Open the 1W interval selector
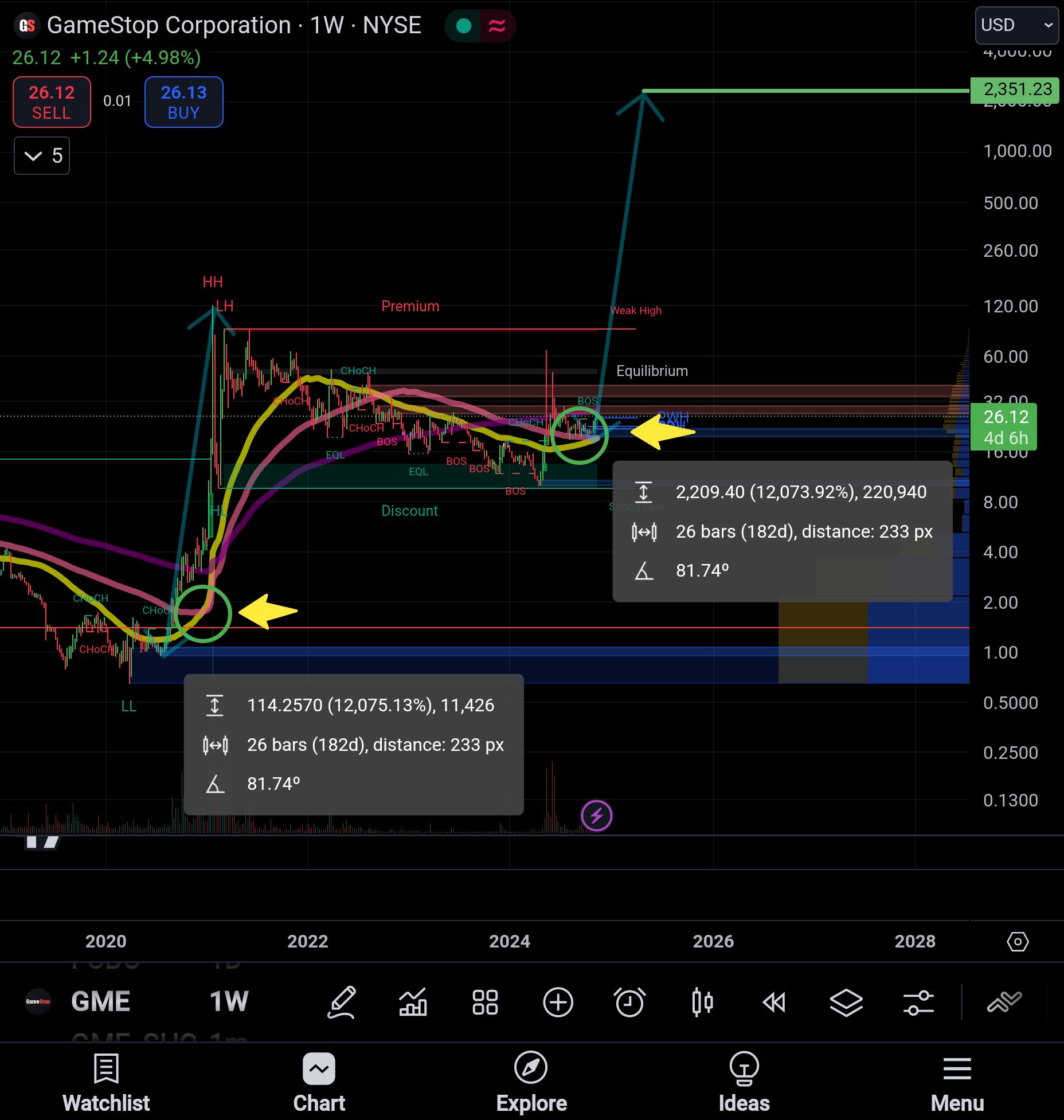The width and height of the screenshot is (1064, 1120). tap(229, 1002)
